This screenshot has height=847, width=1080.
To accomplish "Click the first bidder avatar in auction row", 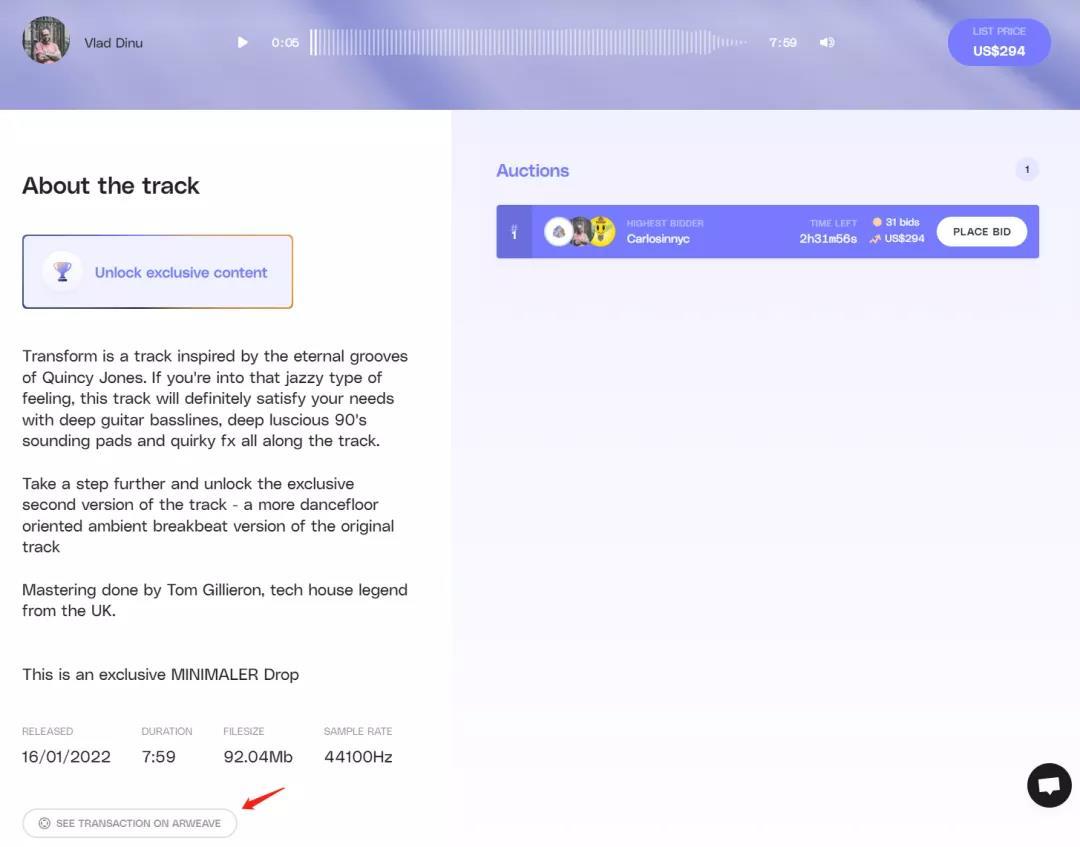I will (558, 232).
